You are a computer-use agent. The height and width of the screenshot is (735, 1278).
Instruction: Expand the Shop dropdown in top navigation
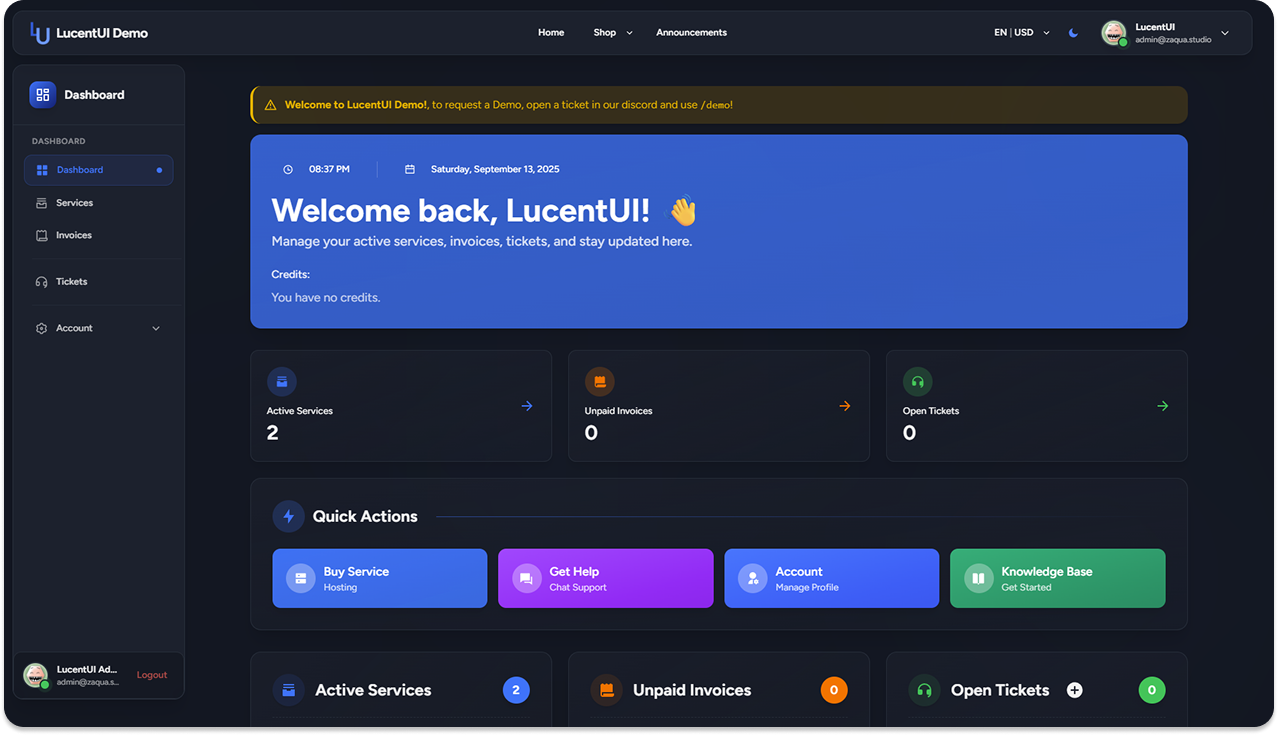tap(611, 32)
